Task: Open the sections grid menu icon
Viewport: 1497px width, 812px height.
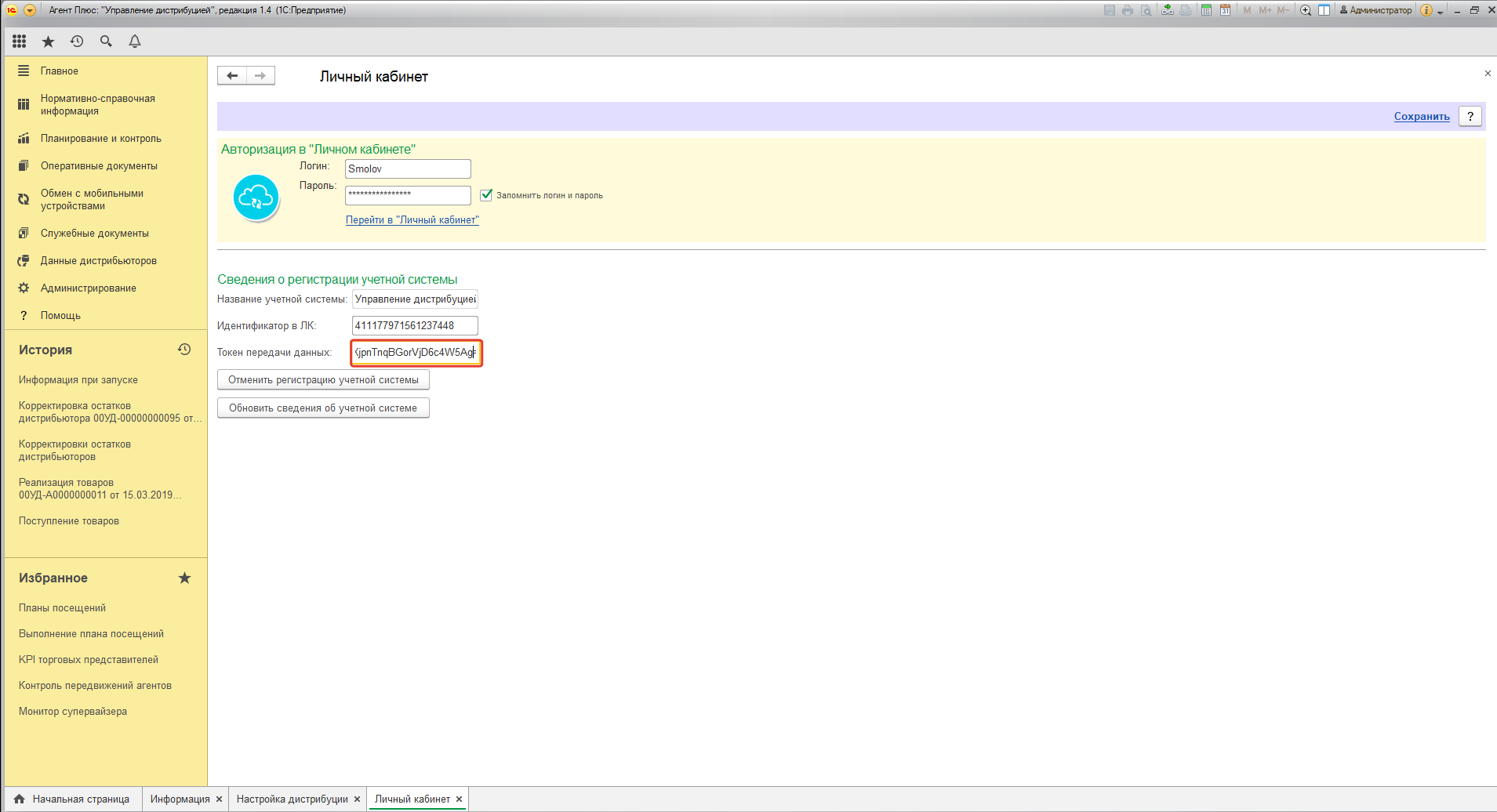Action: [20, 42]
